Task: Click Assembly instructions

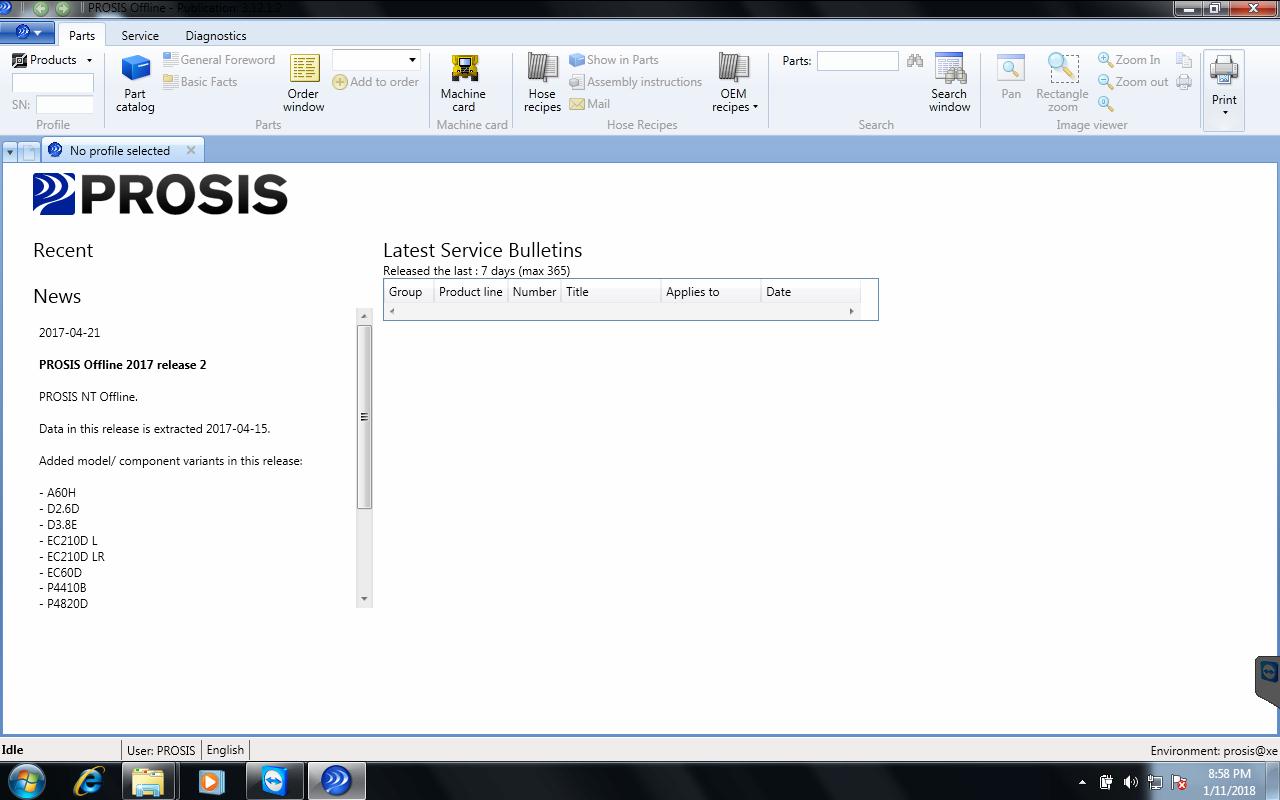Action: click(x=635, y=82)
